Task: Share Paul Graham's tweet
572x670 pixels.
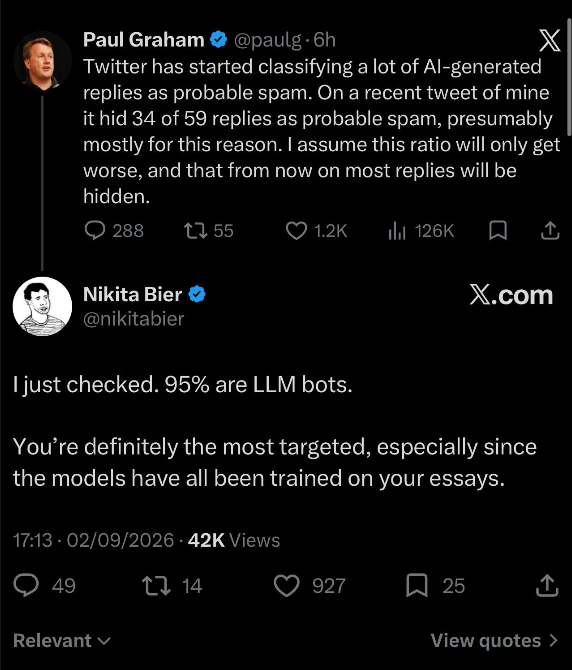Action: point(550,231)
